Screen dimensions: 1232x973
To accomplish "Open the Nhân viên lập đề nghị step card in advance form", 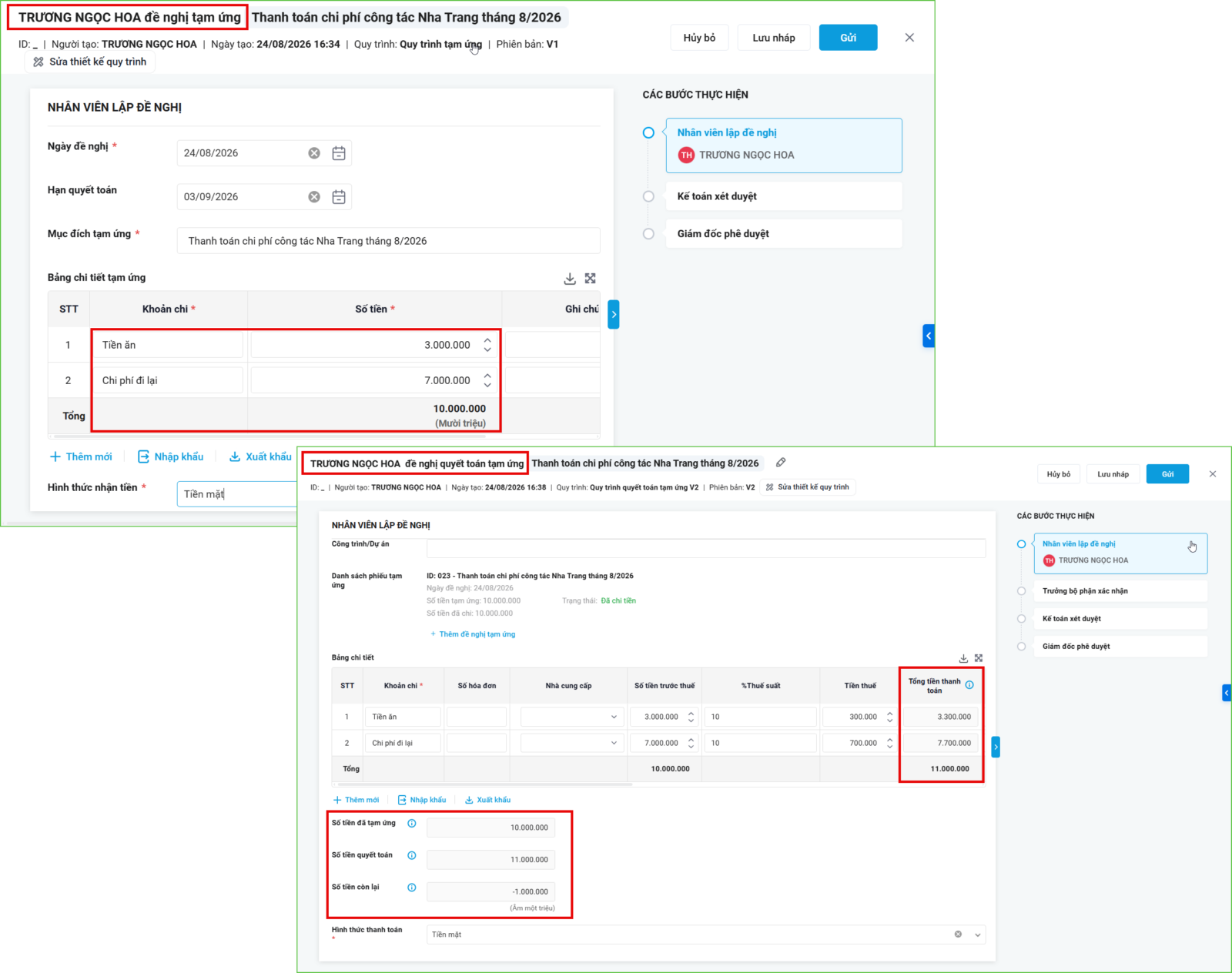I will (x=784, y=145).
